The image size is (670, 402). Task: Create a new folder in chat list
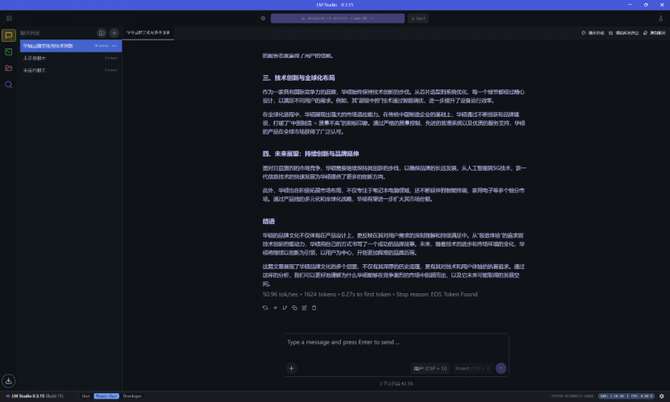click(101, 33)
